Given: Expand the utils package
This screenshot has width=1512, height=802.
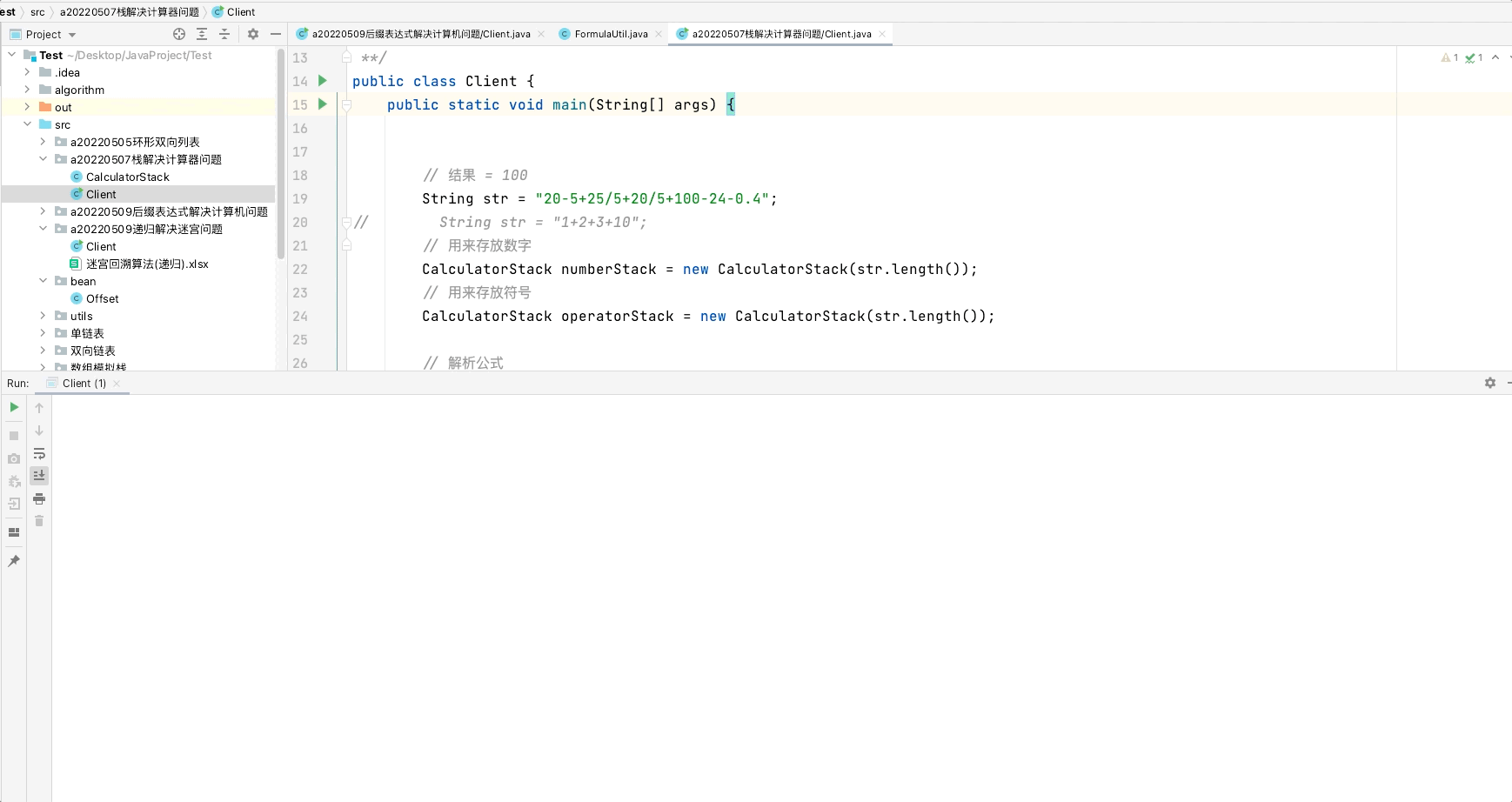Looking at the screenshot, I should tap(43, 316).
